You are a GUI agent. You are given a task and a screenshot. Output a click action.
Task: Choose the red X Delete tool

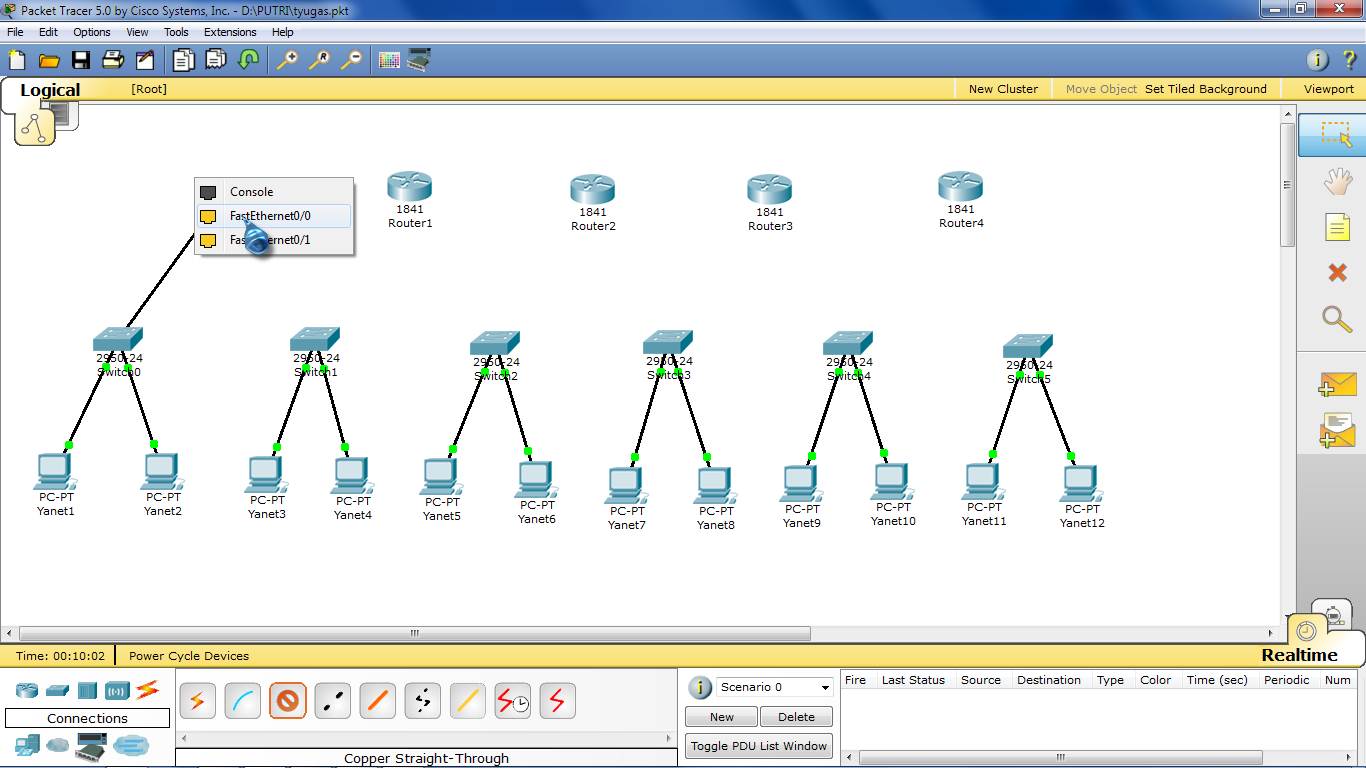click(1337, 272)
